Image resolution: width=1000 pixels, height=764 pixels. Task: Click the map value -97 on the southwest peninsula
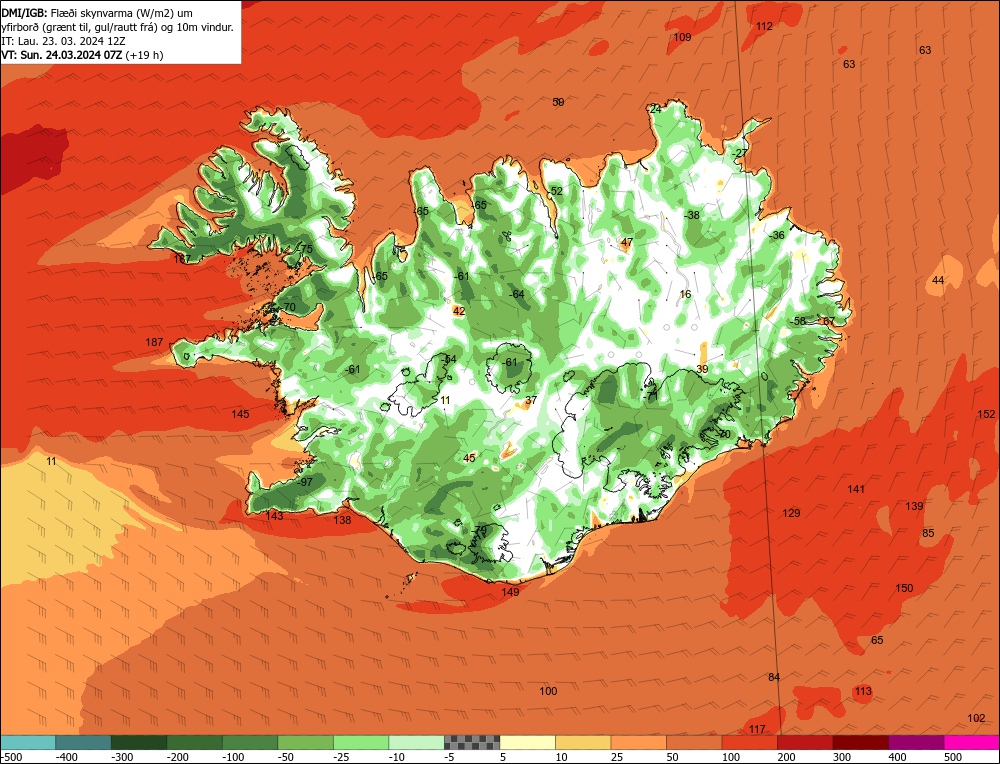pyautogui.click(x=304, y=481)
